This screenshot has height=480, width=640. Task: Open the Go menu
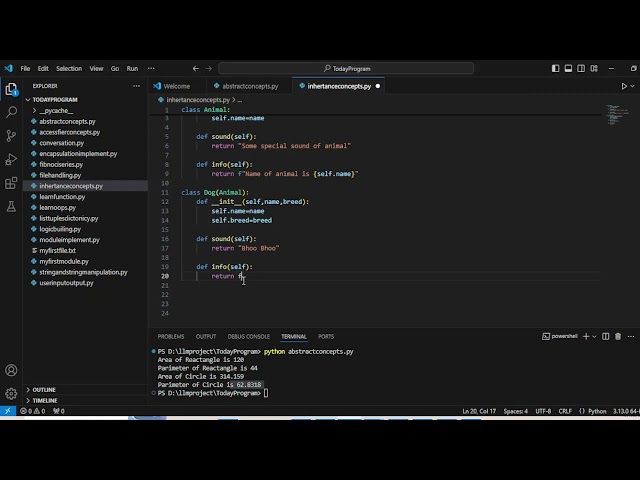pyautogui.click(x=115, y=69)
